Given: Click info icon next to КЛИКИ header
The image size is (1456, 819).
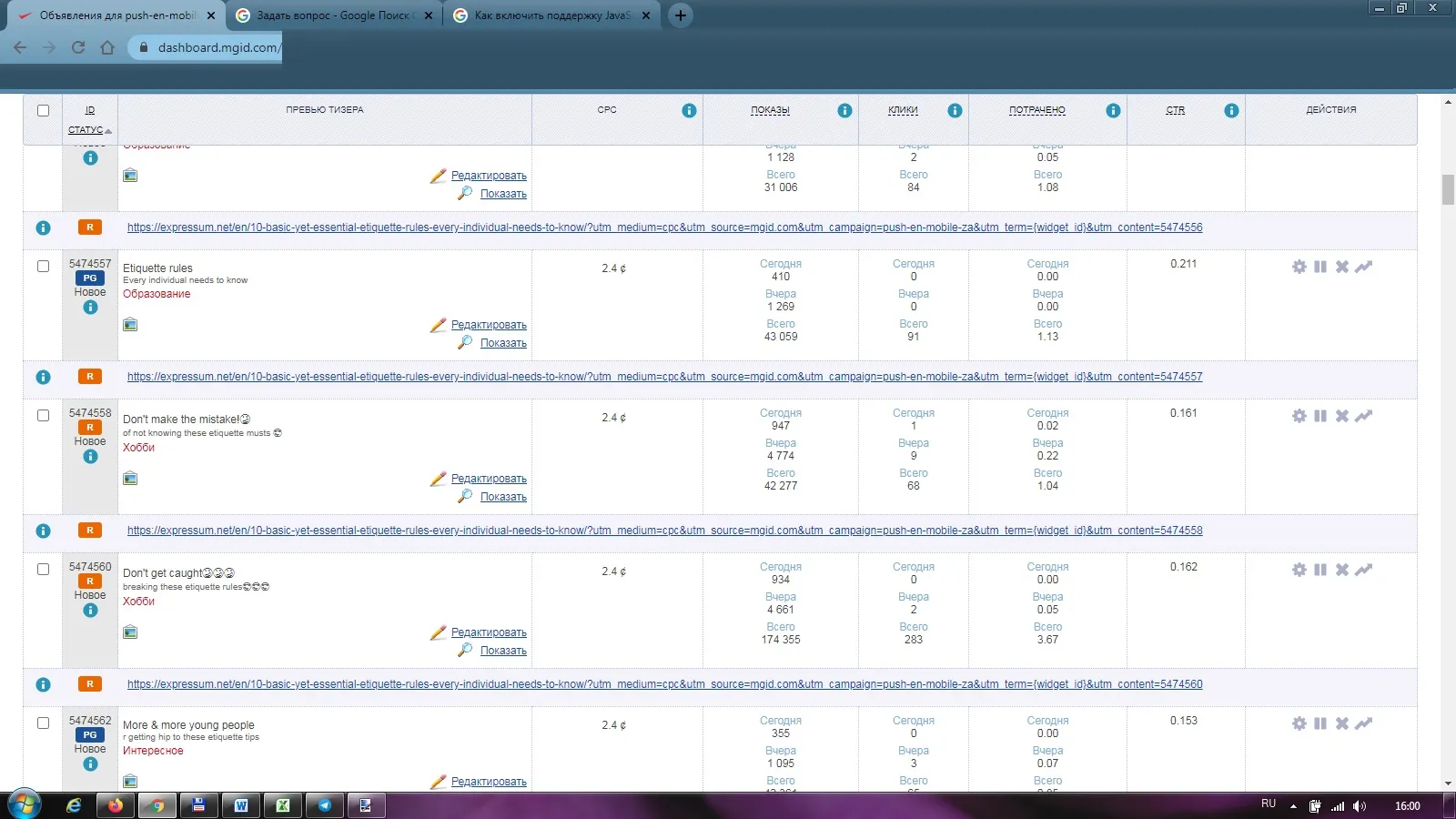Looking at the screenshot, I should 955,110.
